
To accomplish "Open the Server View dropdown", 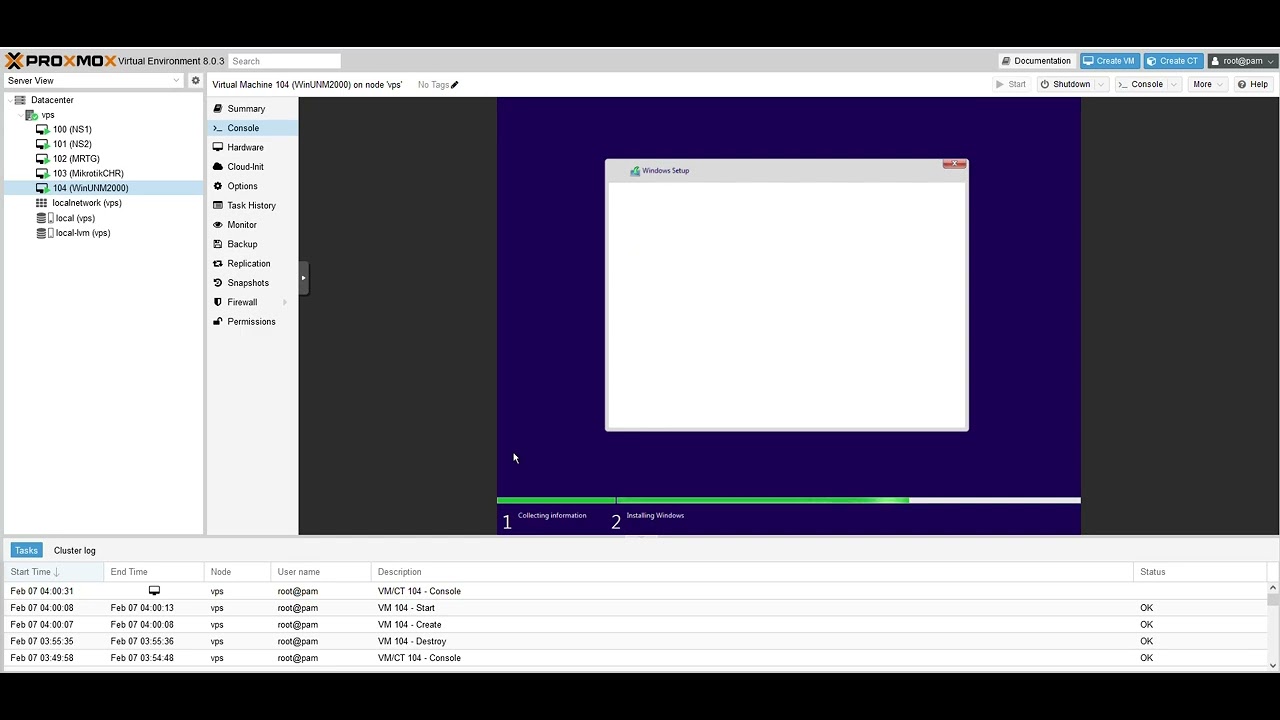I will pyautogui.click(x=176, y=81).
